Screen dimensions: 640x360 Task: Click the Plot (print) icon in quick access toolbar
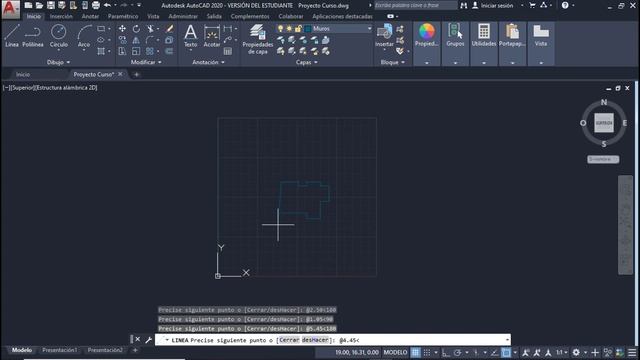point(96,5)
